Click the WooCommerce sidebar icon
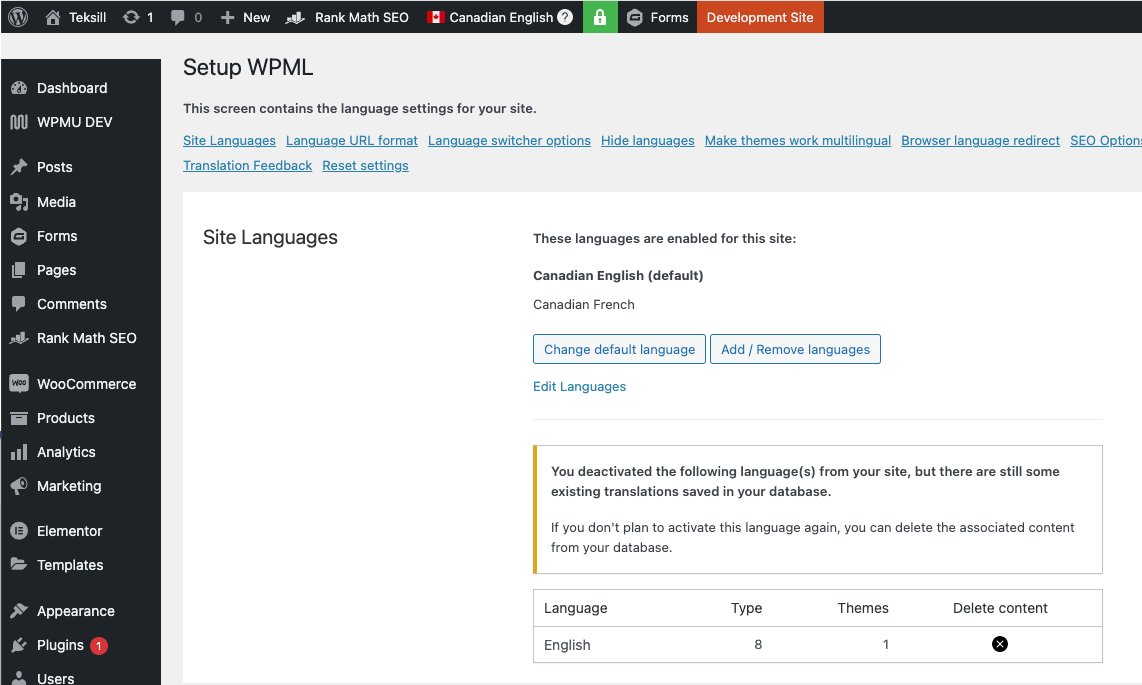Image resolution: width=1142 pixels, height=685 pixels. pos(19,383)
